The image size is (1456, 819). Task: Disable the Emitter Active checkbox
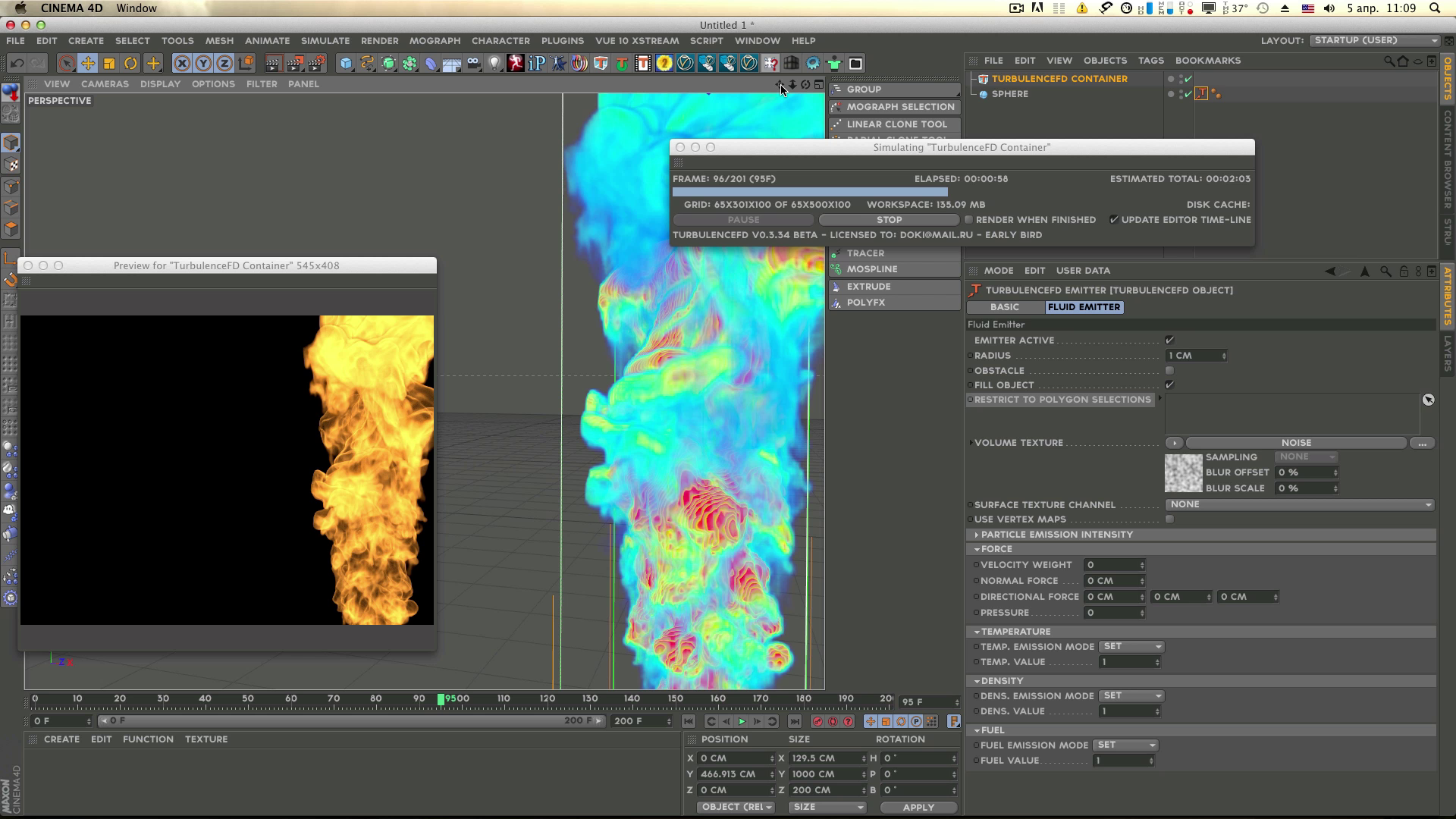(x=1169, y=340)
